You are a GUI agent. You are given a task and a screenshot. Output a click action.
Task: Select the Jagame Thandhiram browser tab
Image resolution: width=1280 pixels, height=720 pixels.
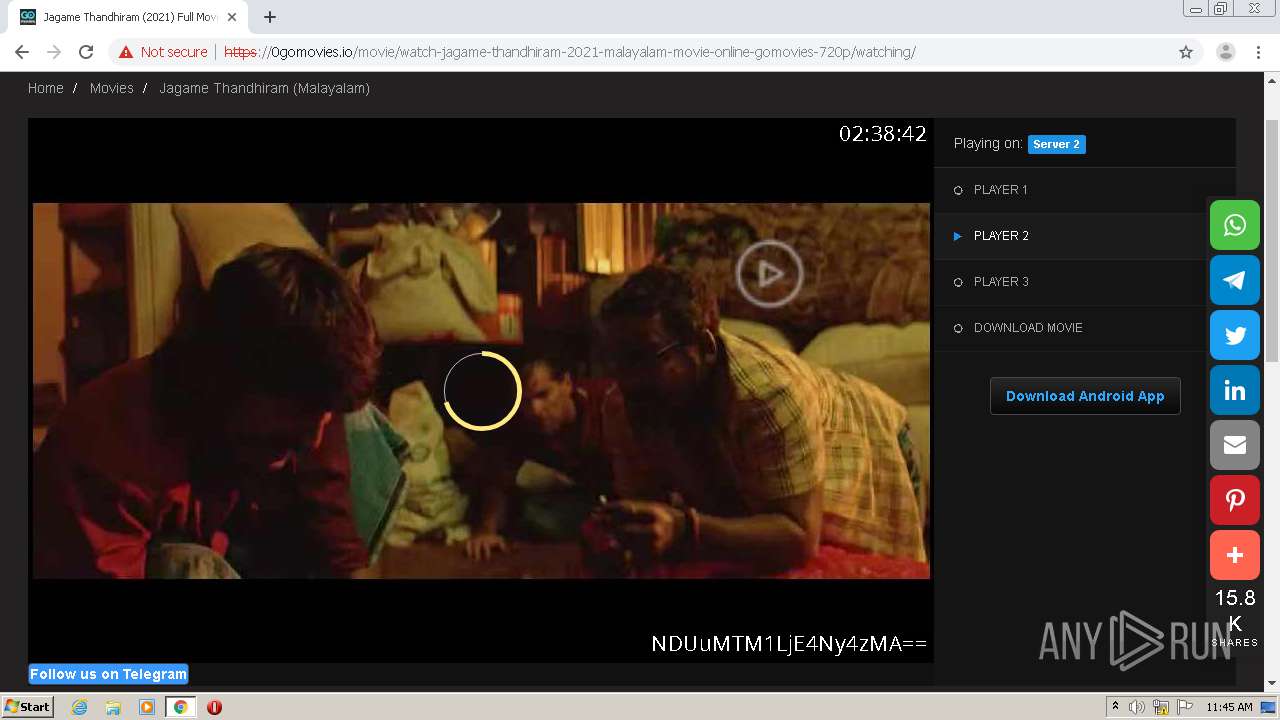tap(128, 17)
